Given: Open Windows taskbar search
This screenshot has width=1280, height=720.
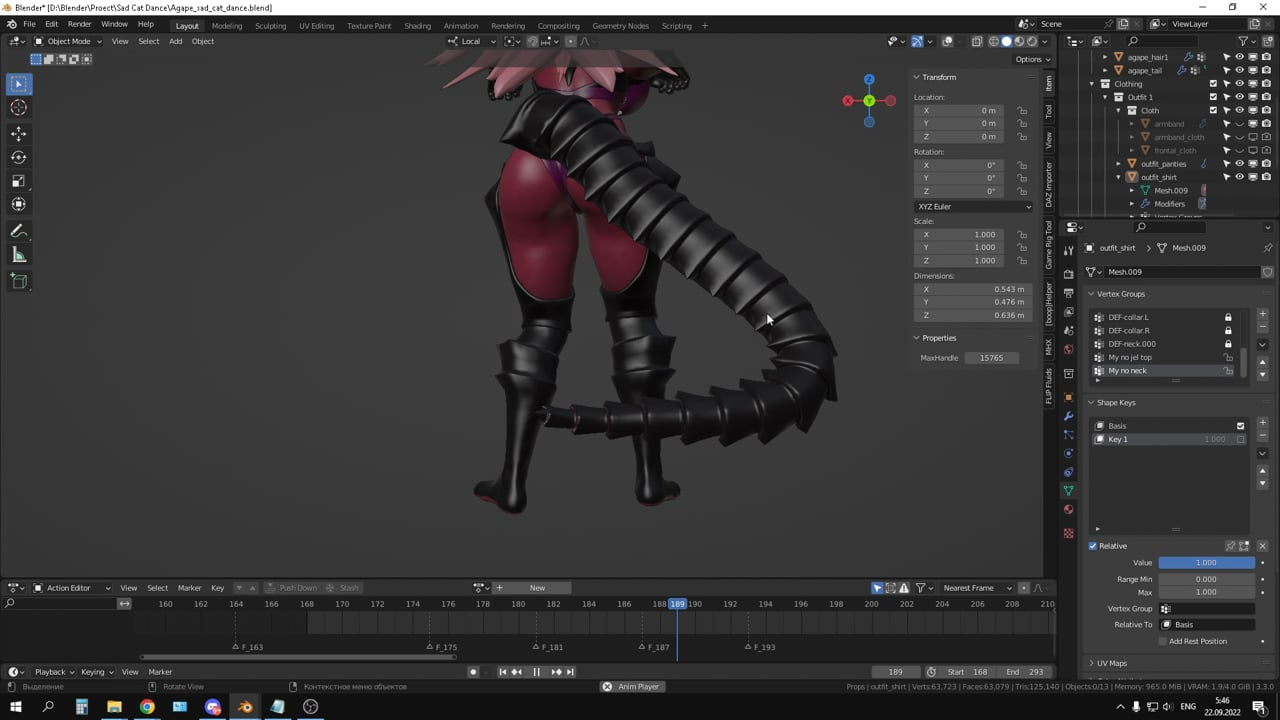Looking at the screenshot, I should click(x=48, y=707).
